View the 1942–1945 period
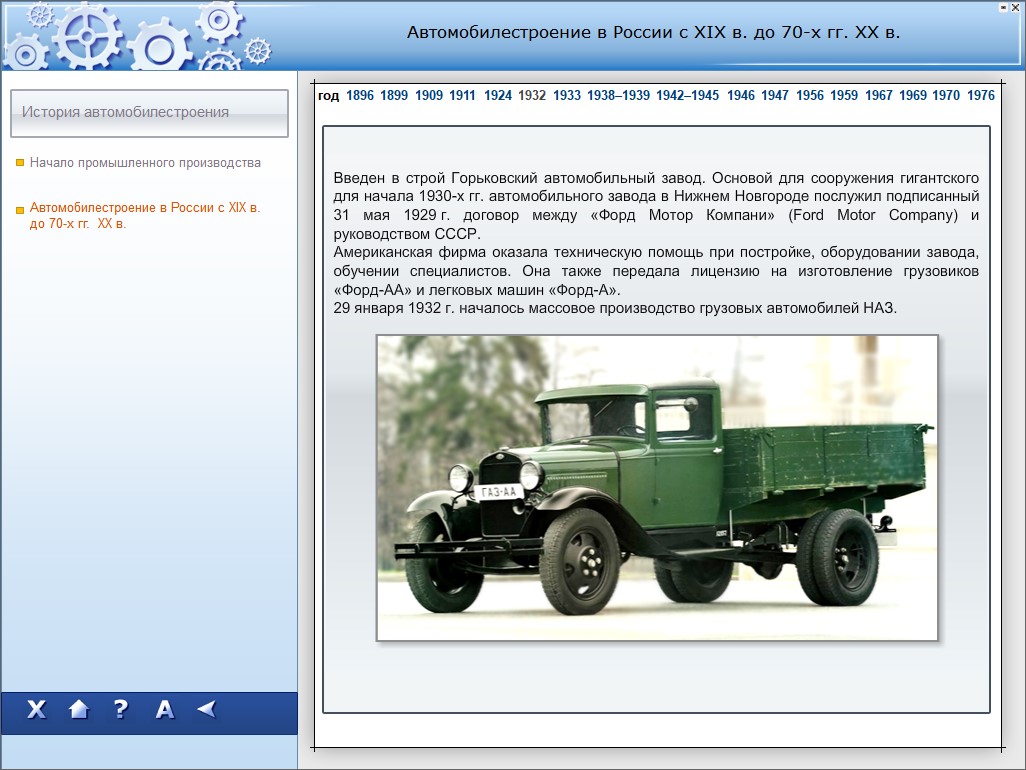Image resolution: width=1026 pixels, height=770 pixels. [688, 96]
